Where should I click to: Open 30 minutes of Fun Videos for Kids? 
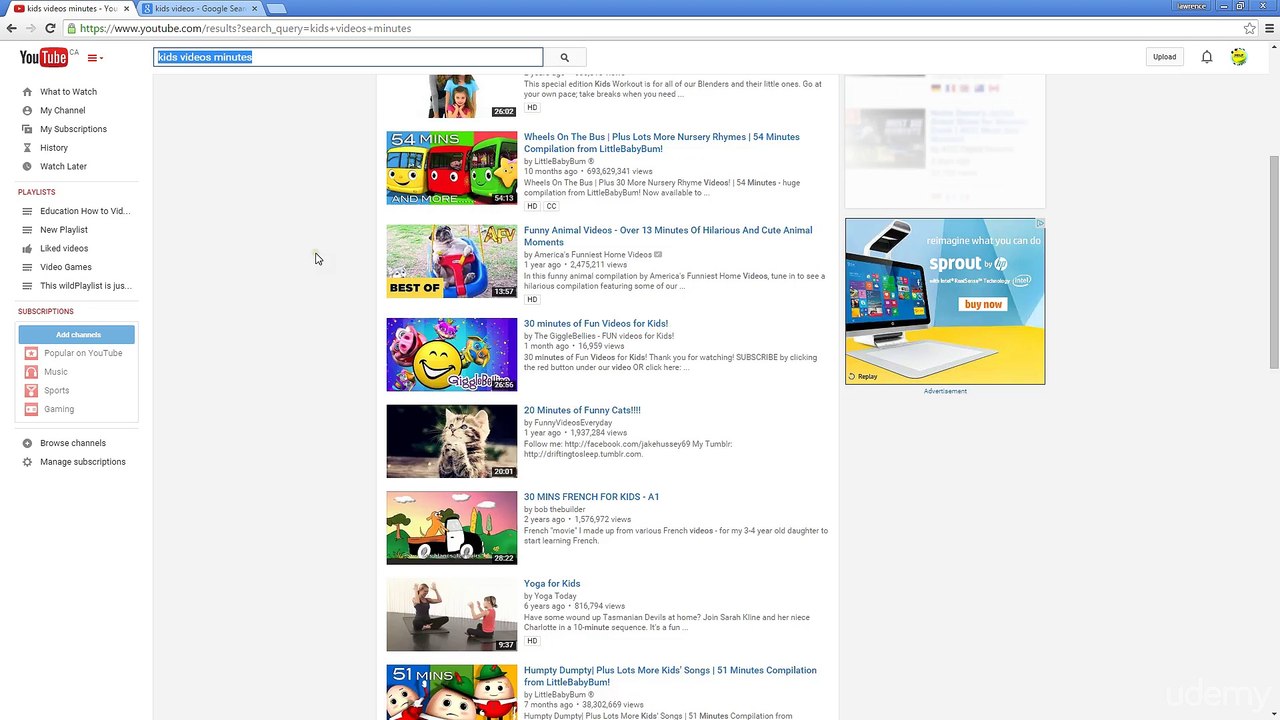(596, 324)
